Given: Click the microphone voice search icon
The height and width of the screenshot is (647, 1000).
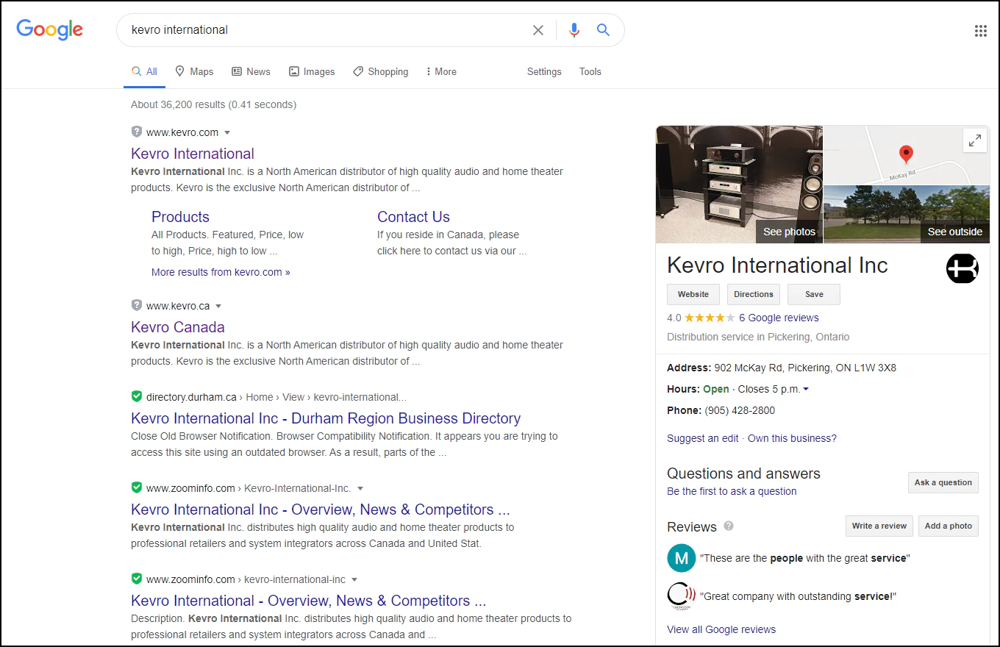Looking at the screenshot, I should point(574,30).
